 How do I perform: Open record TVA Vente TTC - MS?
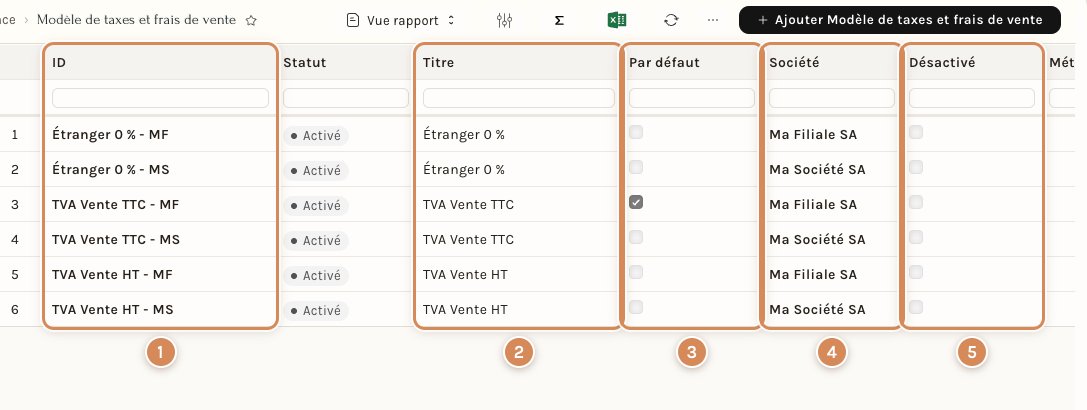coord(116,239)
